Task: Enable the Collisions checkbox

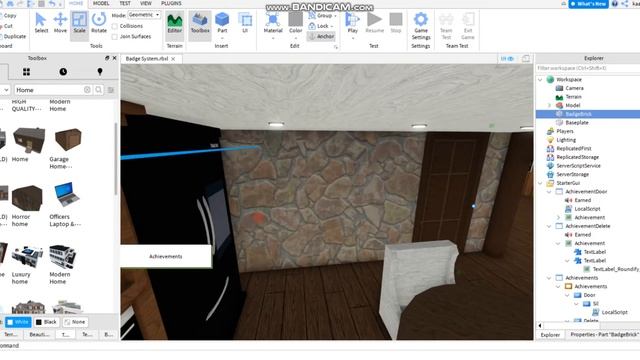Action: click(x=115, y=26)
